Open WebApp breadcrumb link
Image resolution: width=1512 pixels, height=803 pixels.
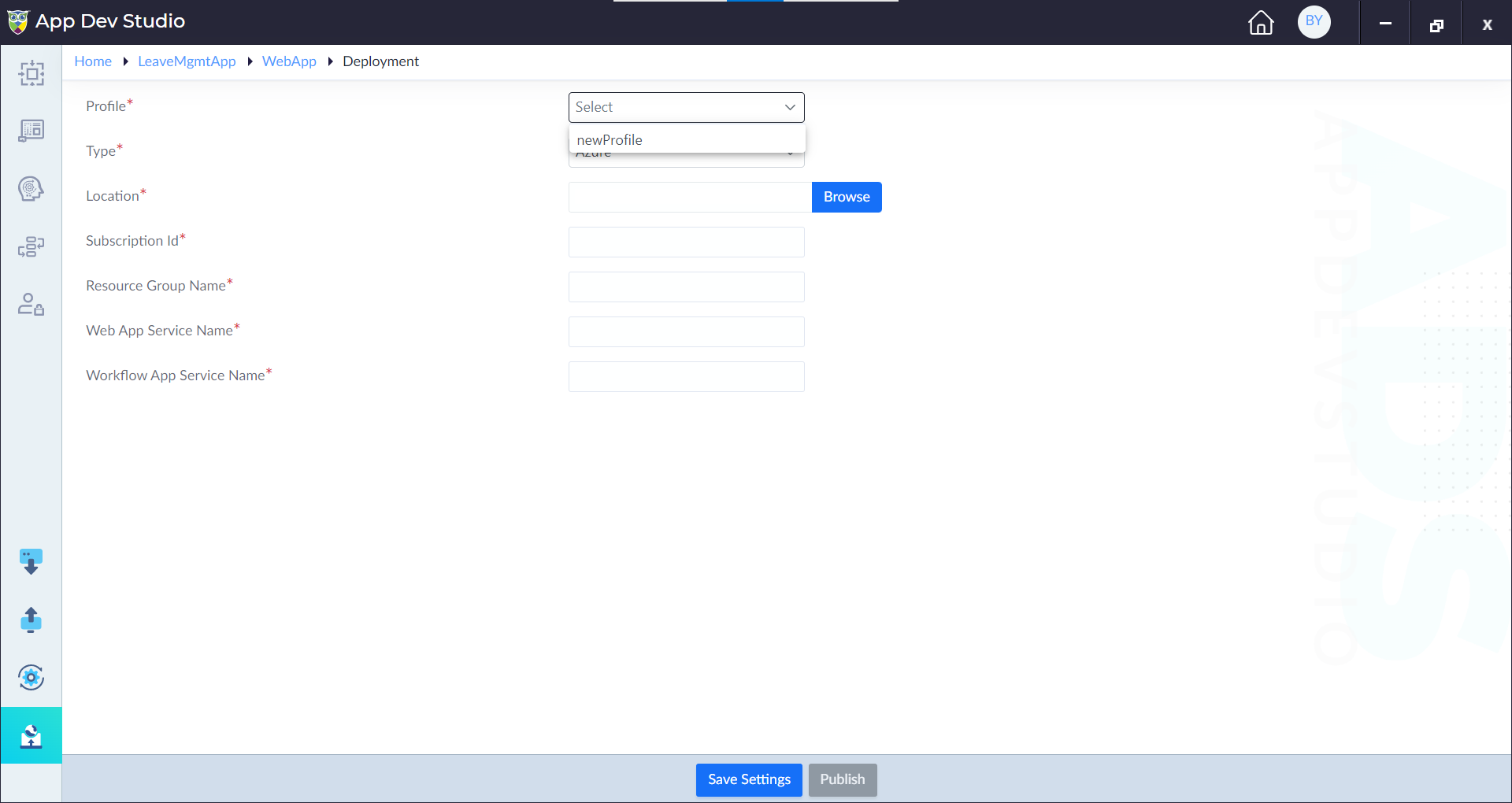click(x=289, y=61)
